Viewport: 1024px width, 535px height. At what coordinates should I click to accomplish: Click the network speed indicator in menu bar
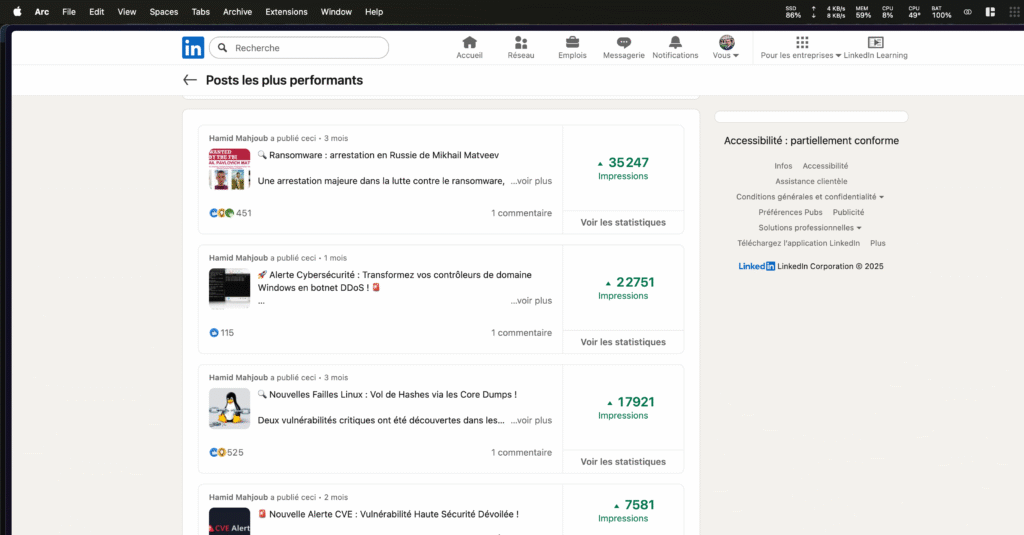coord(829,12)
